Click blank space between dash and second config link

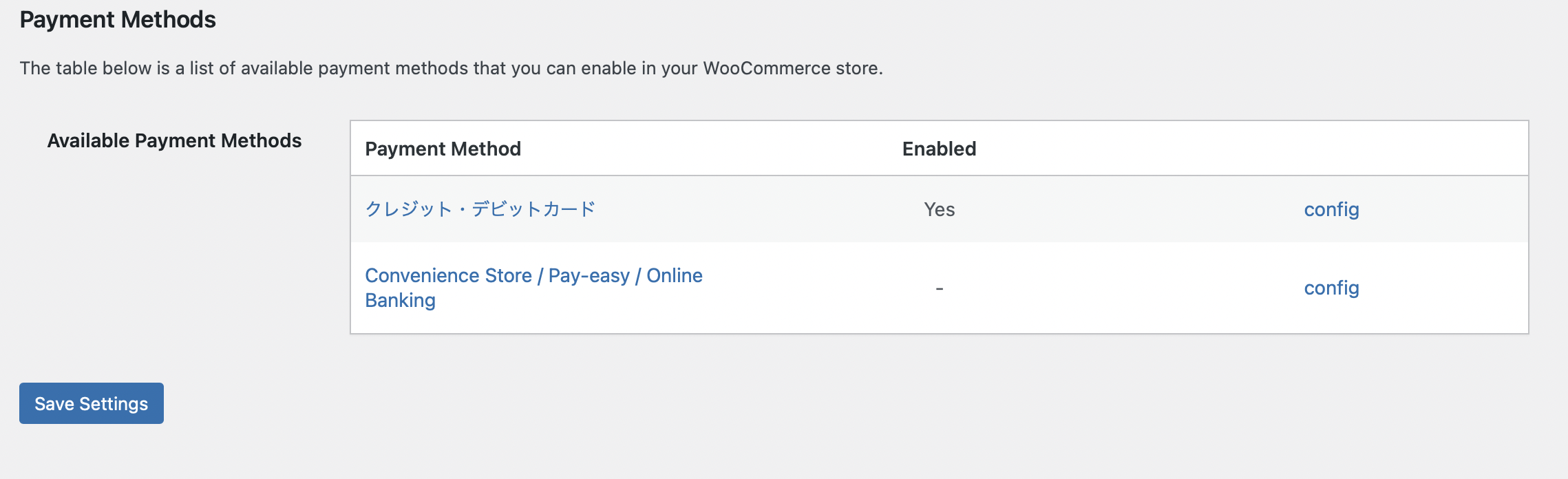coord(1129,288)
